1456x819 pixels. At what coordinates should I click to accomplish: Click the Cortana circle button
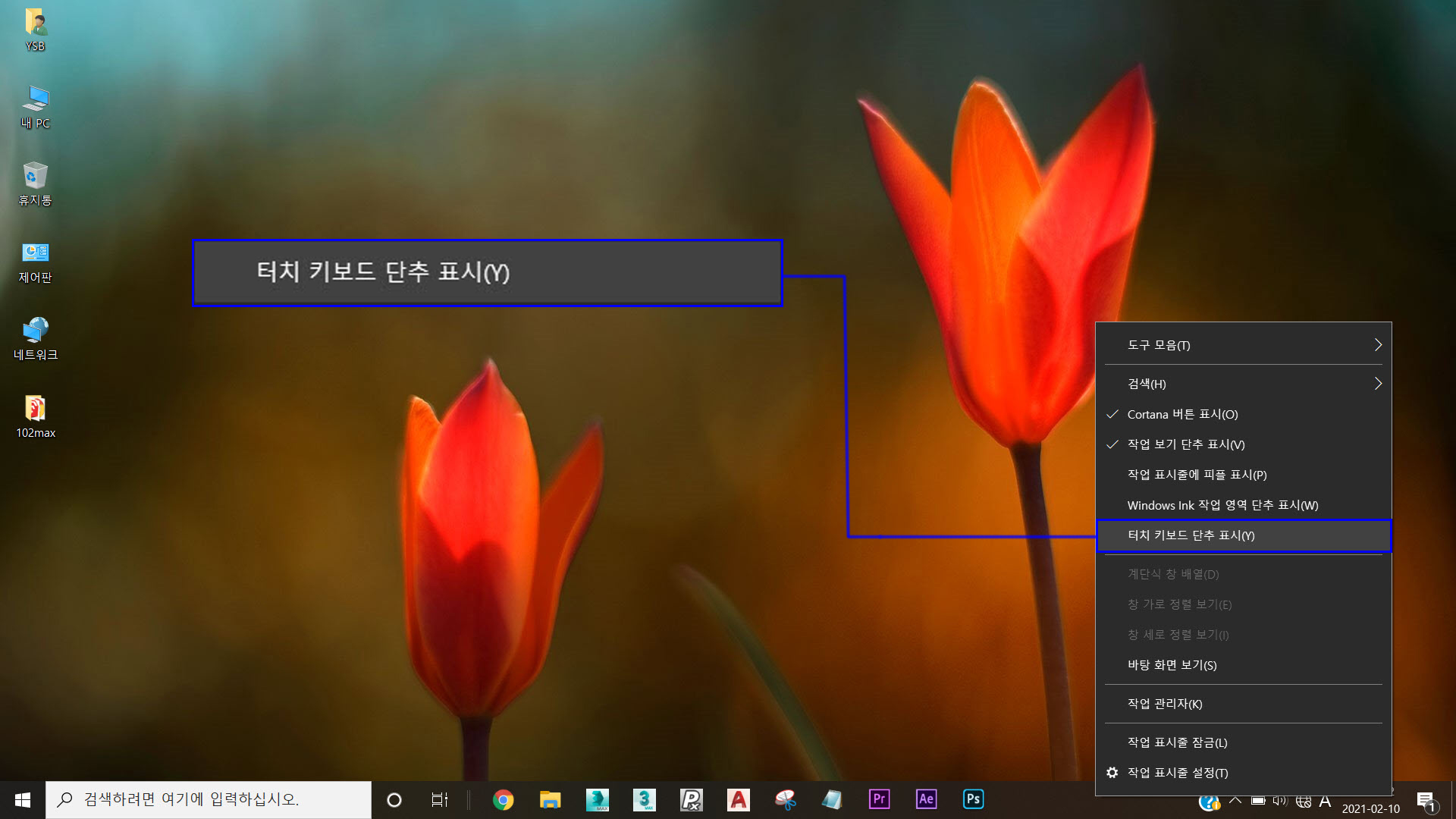click(394, 799)
